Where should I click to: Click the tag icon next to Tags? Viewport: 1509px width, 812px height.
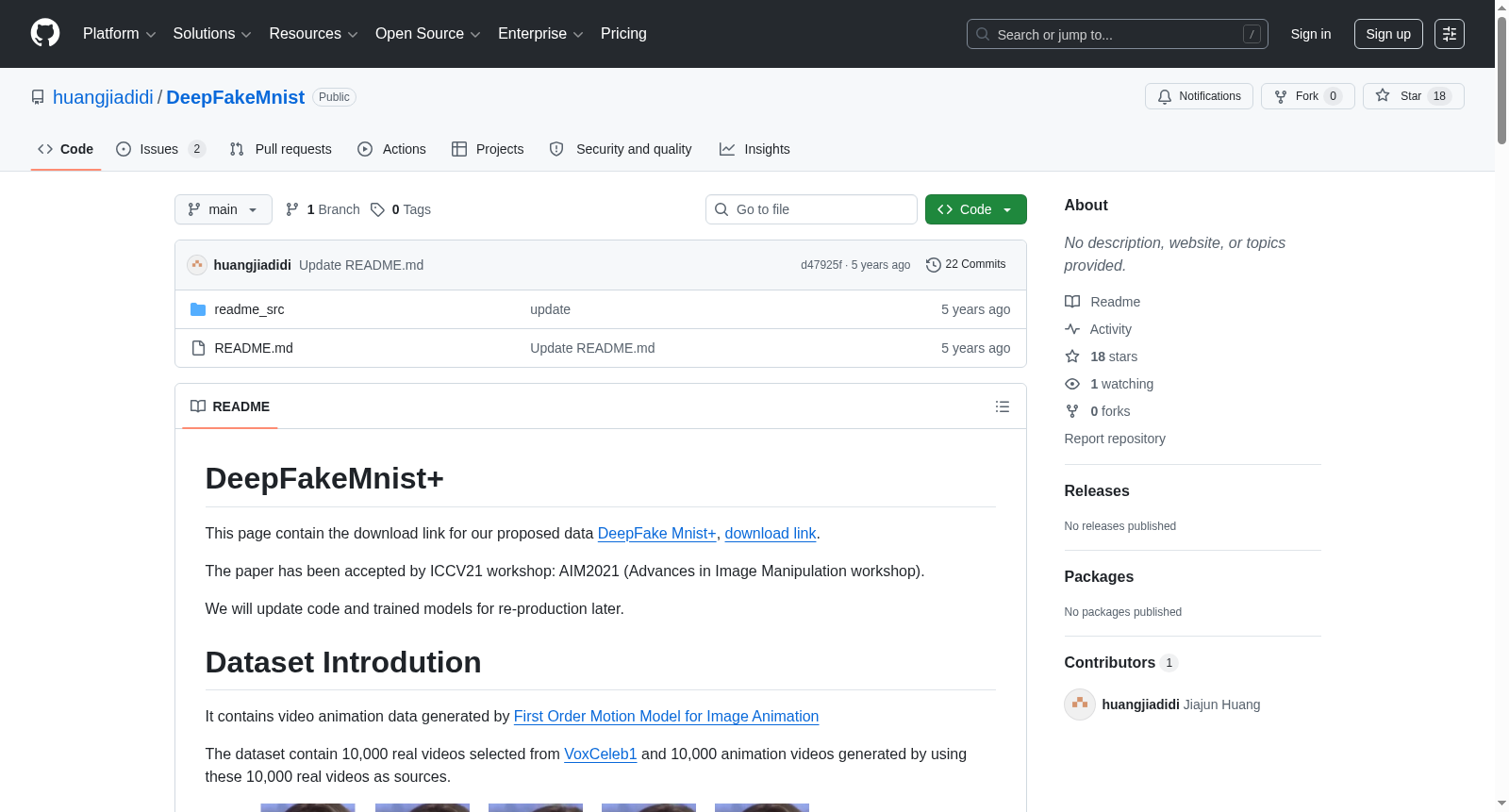tap(377, 209)
